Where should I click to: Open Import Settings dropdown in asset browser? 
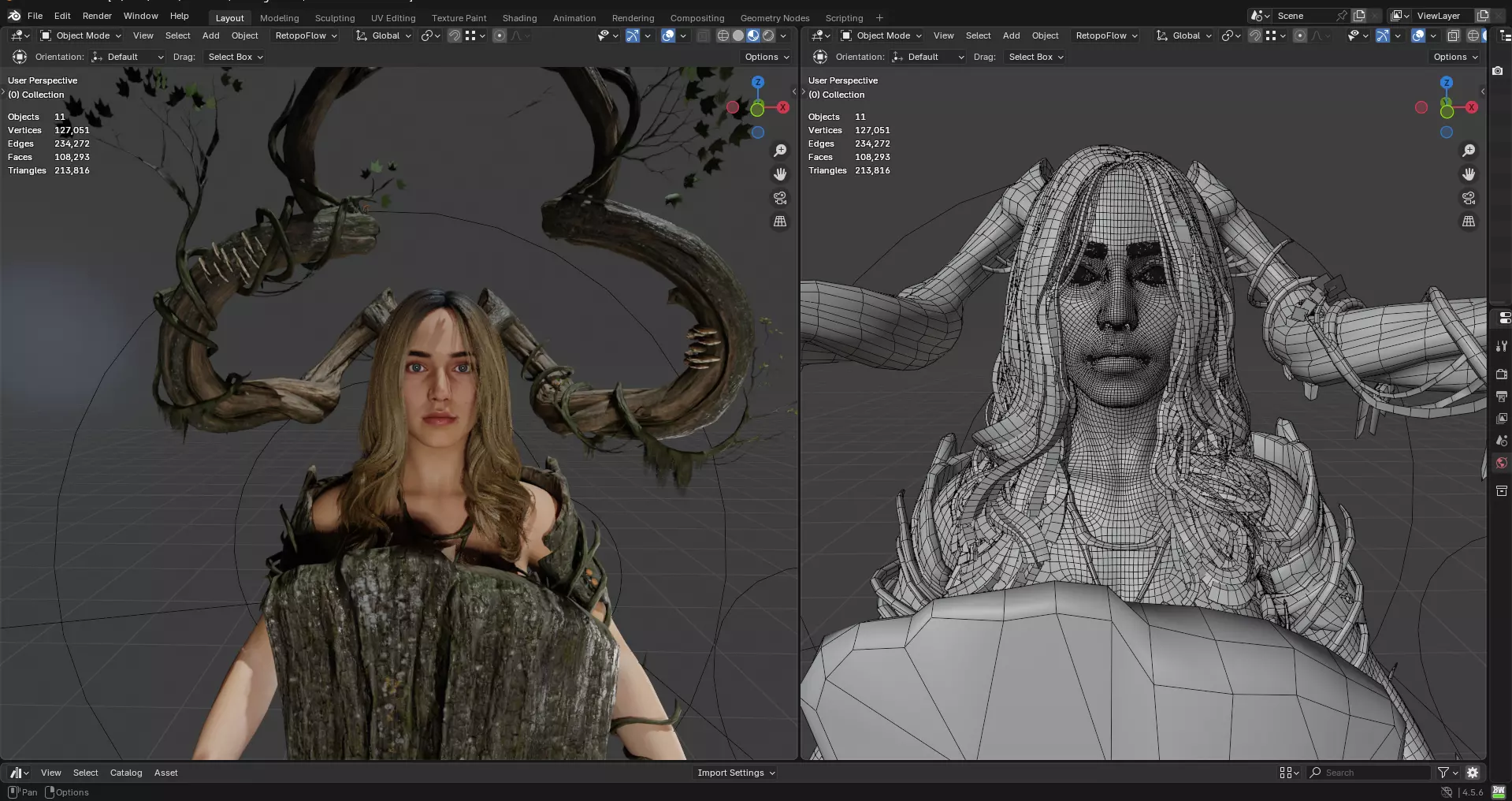736,773
